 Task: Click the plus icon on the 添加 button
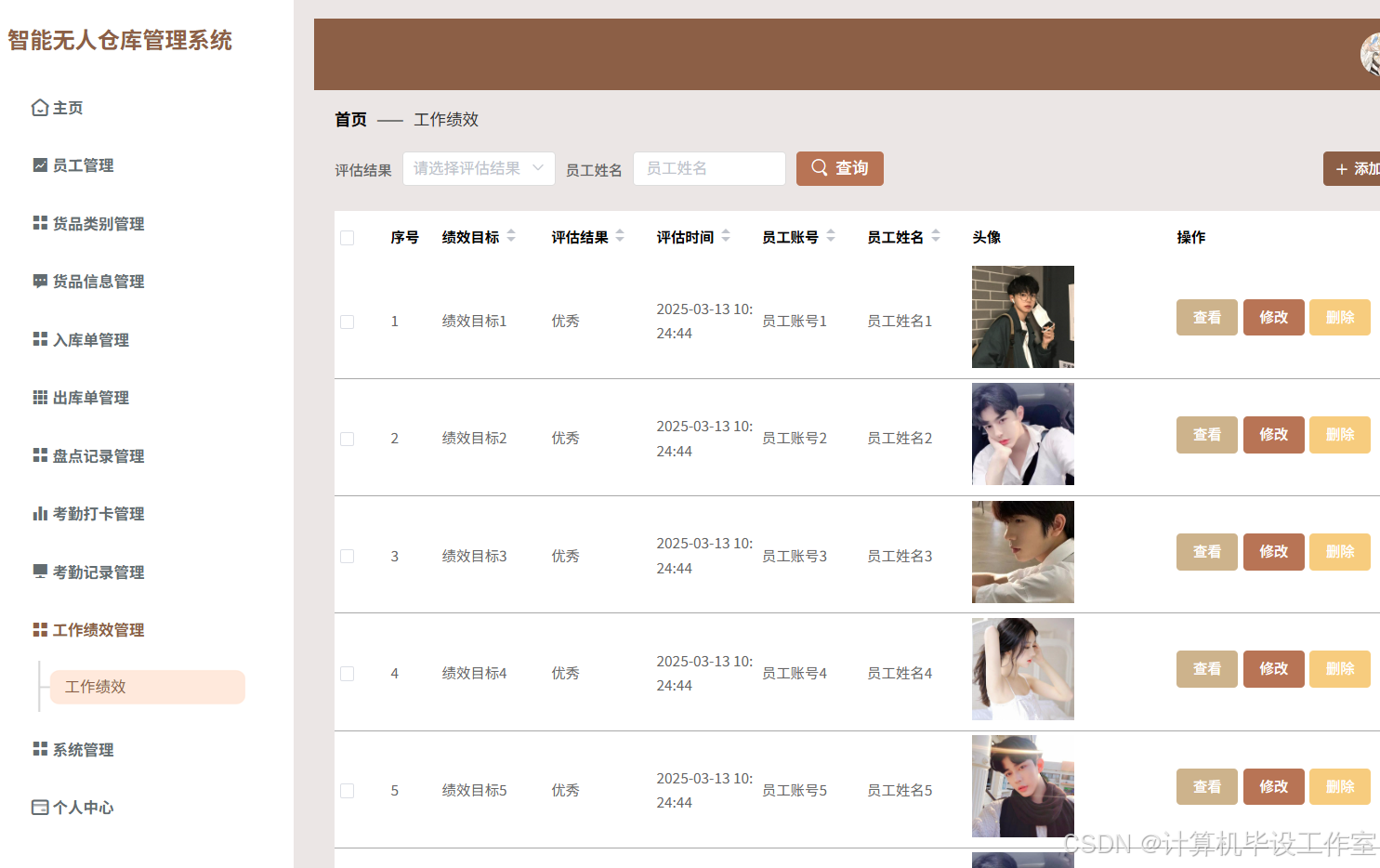point(1341,169)
